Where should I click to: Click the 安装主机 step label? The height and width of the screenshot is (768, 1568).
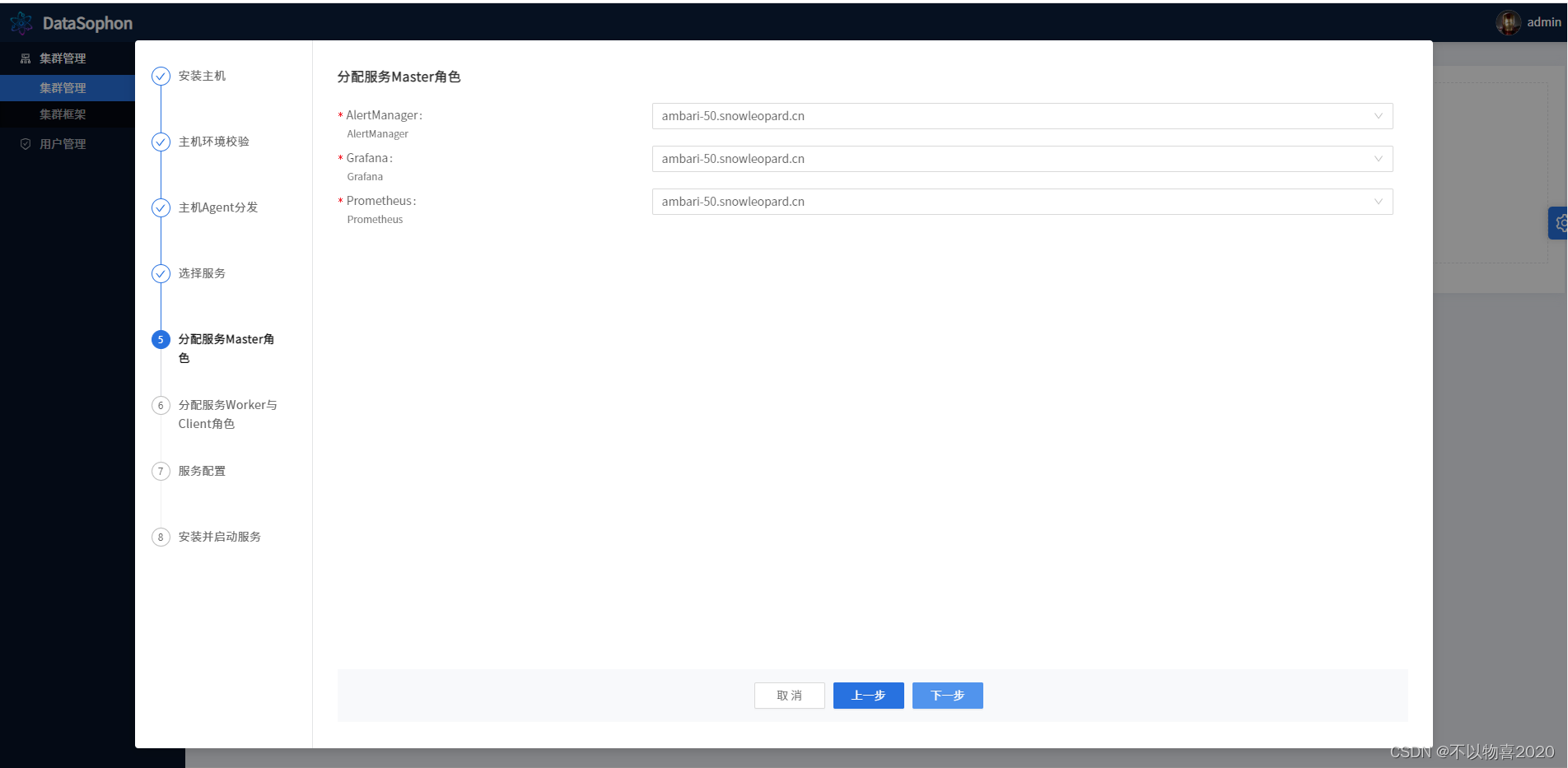pyautogui.click(x=202, y=76)
